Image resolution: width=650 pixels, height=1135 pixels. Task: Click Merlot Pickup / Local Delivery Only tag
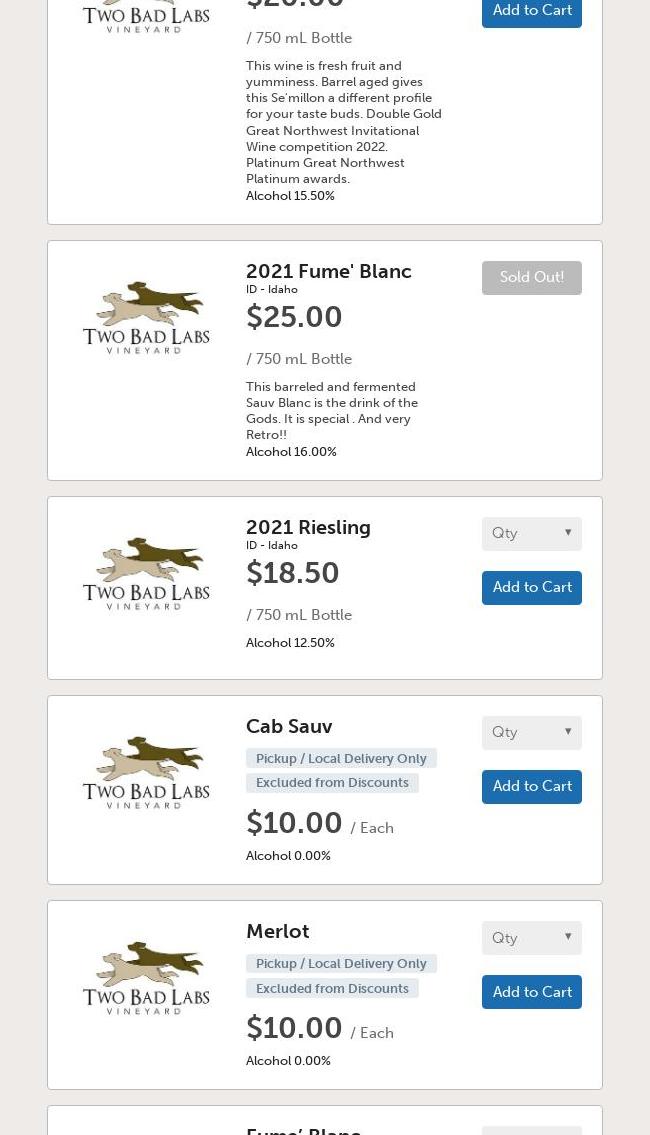(x=341, y=963)
